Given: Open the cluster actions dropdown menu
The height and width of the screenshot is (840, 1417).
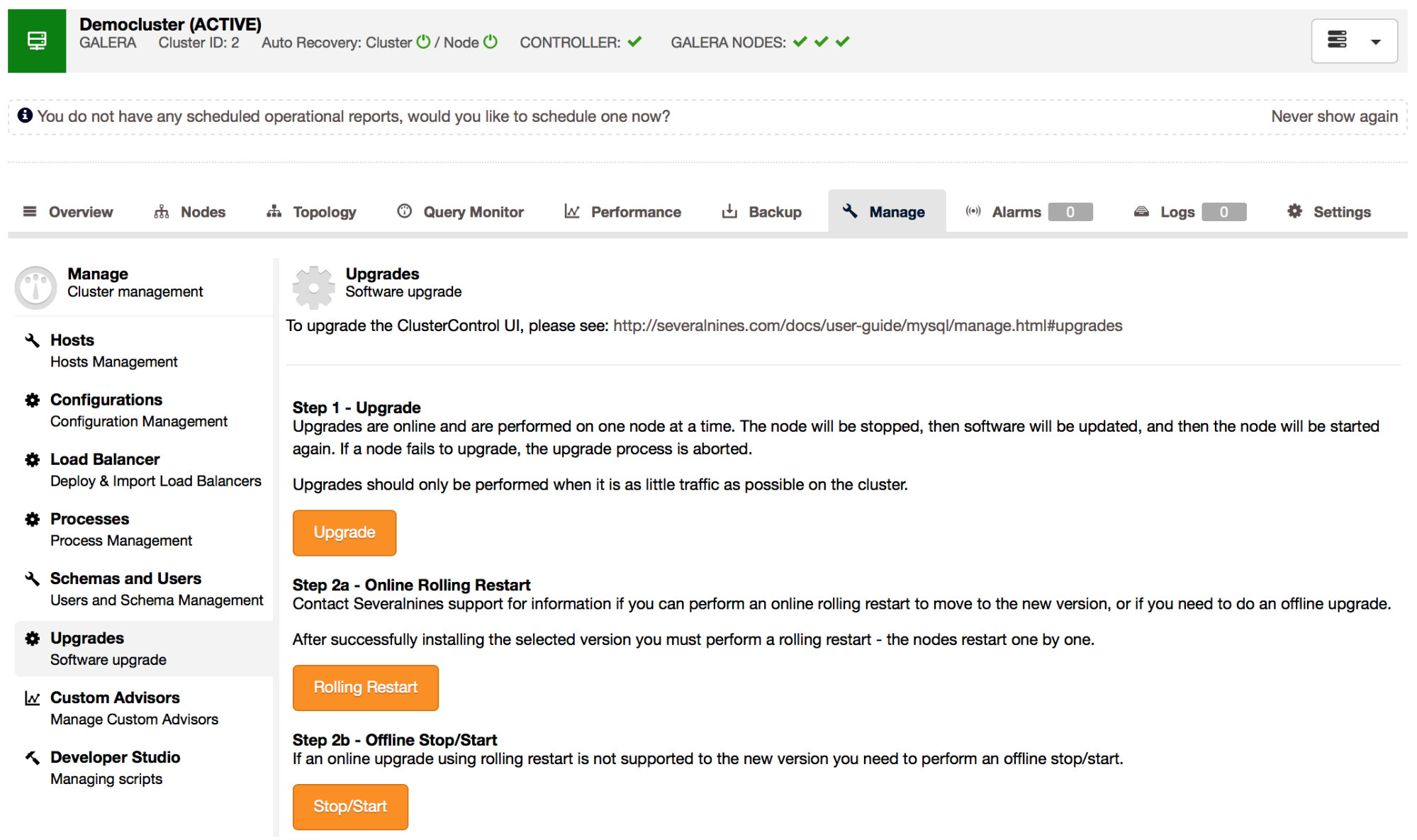Looking at the screenshot, I should (x=1354, y=41).
